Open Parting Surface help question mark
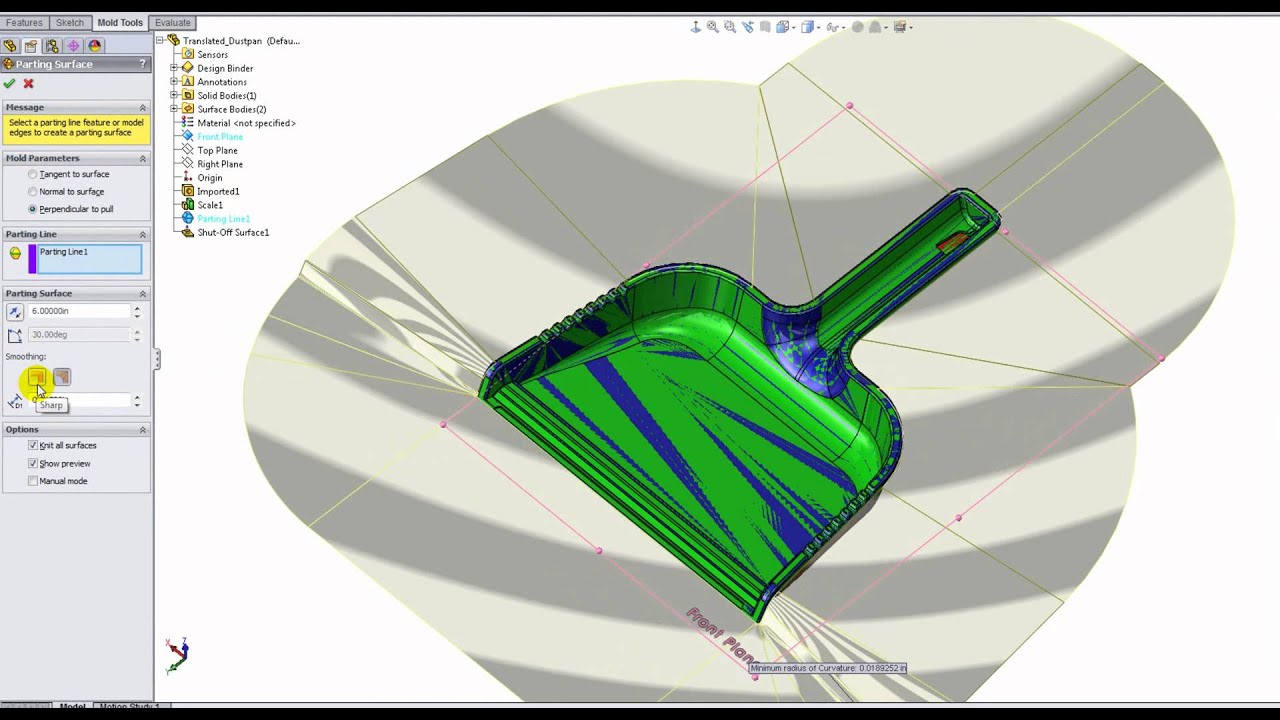 pyautogui.click(x=142, y=64)
